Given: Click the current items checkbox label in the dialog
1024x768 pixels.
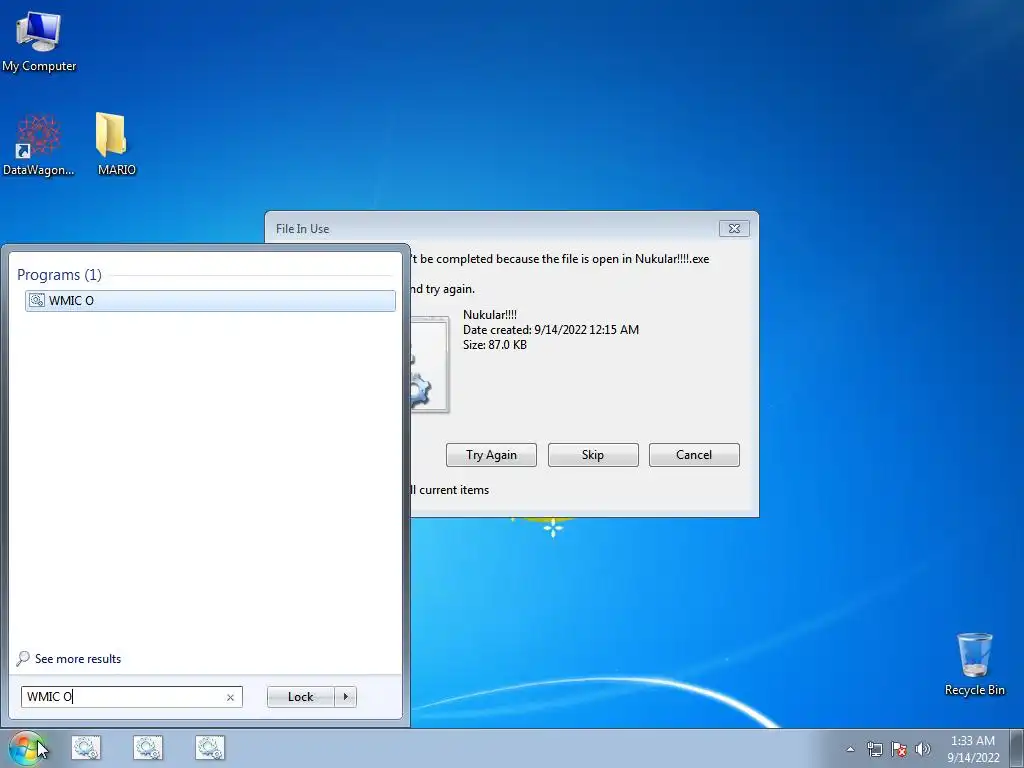Looking at the screenshot, I should [449, 490].
